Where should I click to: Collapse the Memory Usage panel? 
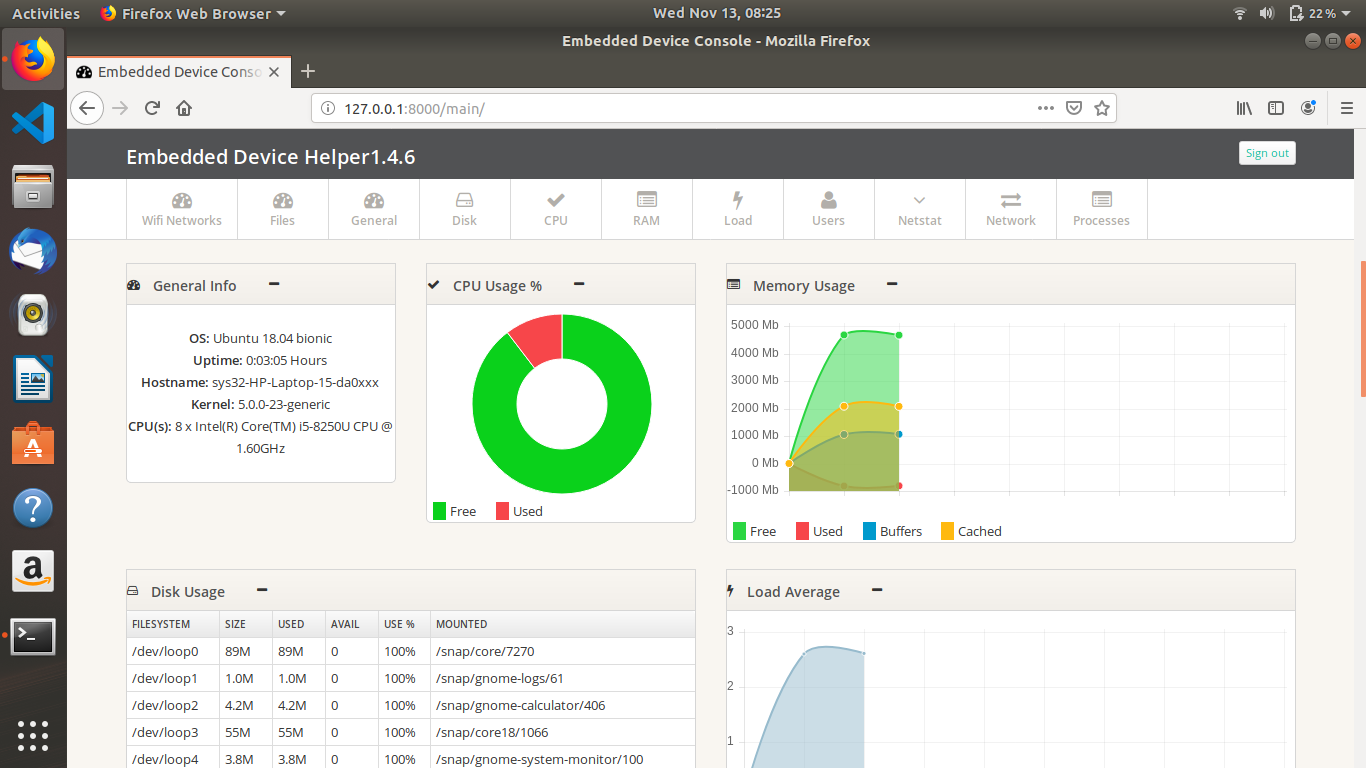[892, 284]
